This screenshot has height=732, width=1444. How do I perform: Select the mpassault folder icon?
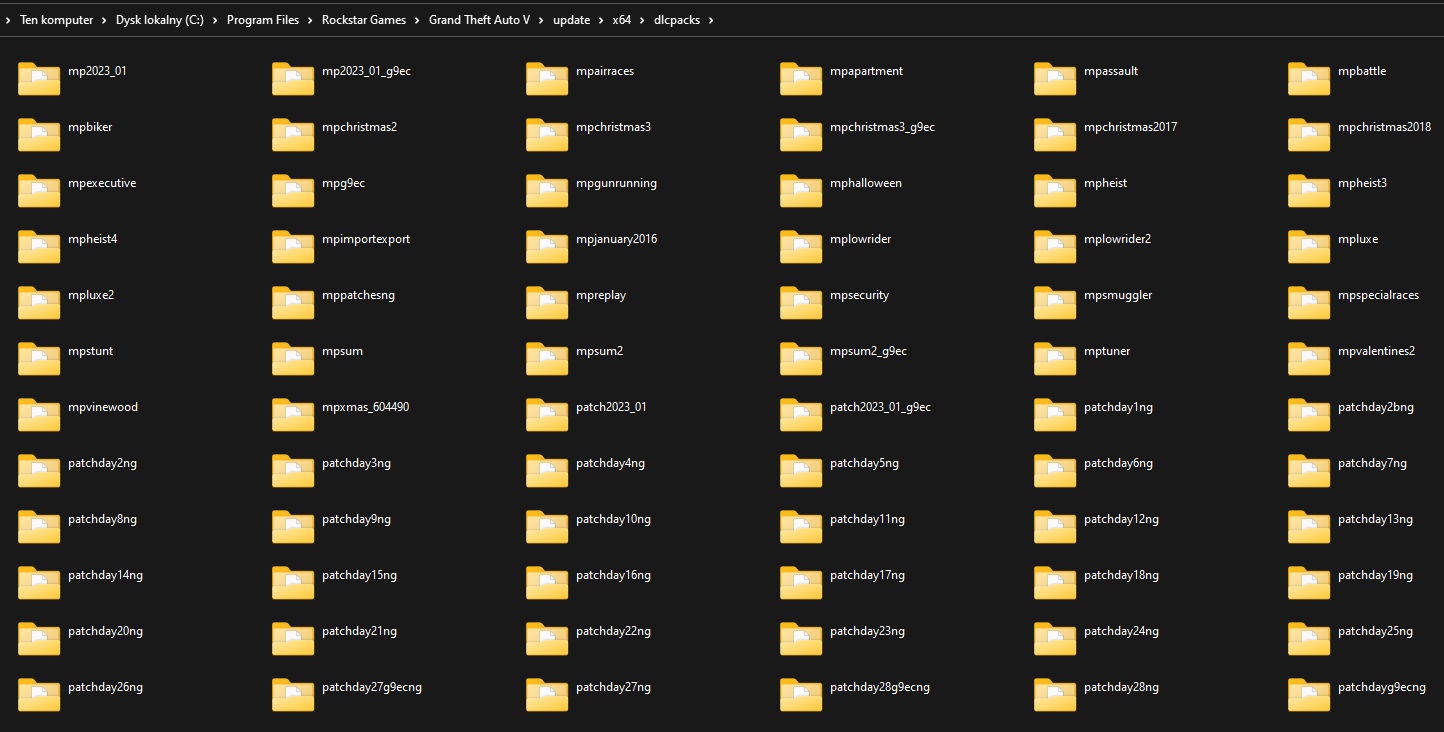[x=1055, y=79]
